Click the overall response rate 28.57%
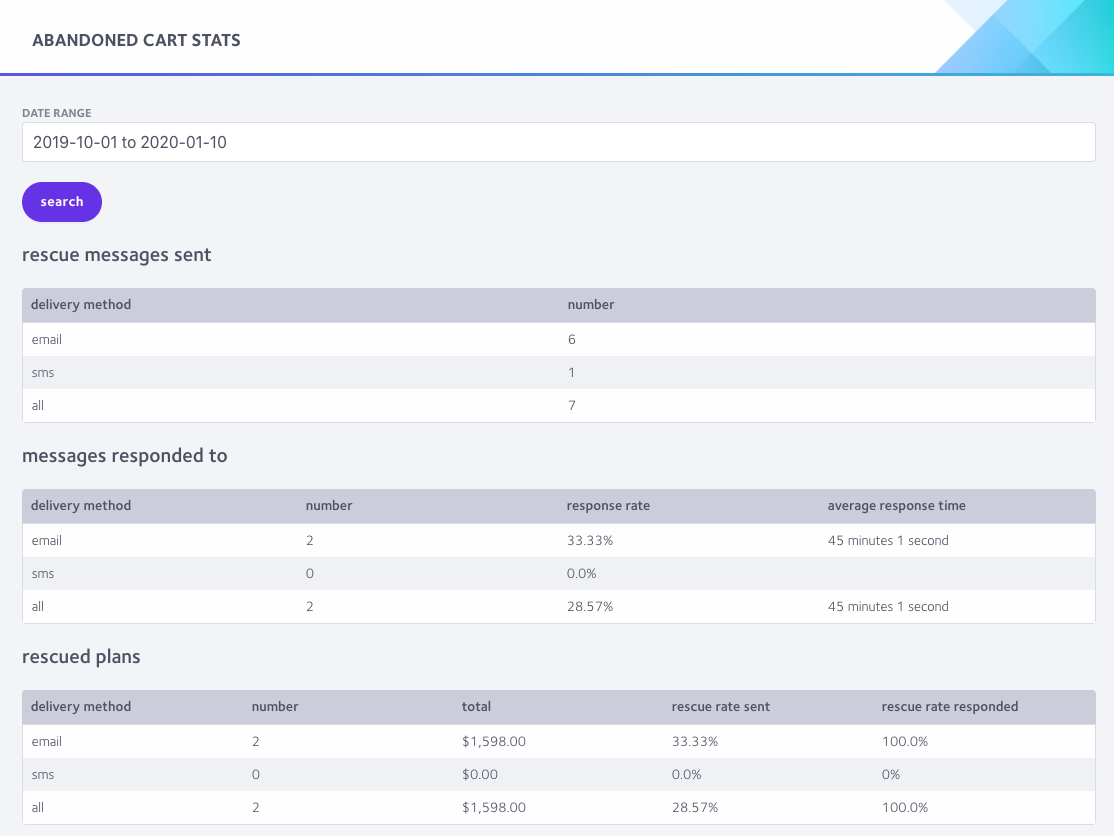 (590, 607)
